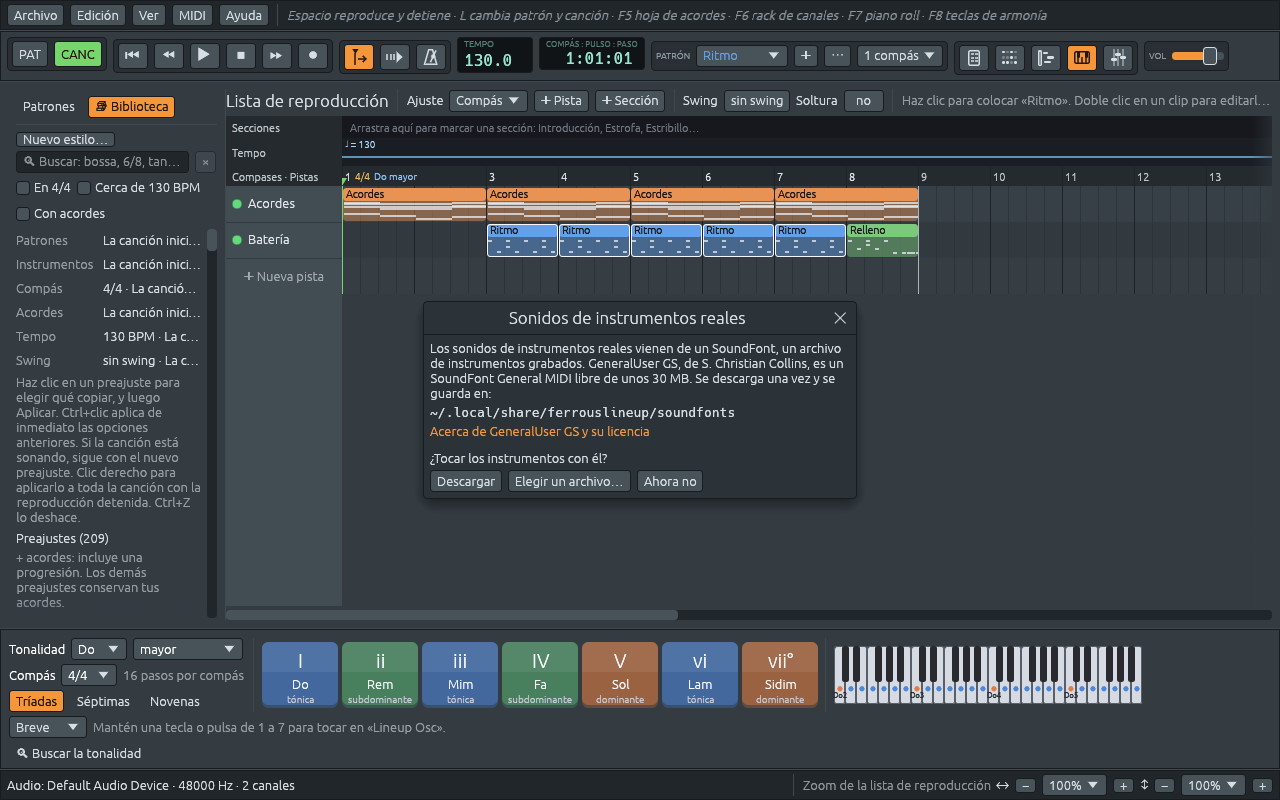Open the Patrón Ritmo dropdown
The height and width of the screenshot is (800, 1280).
[x=741, y=56]
